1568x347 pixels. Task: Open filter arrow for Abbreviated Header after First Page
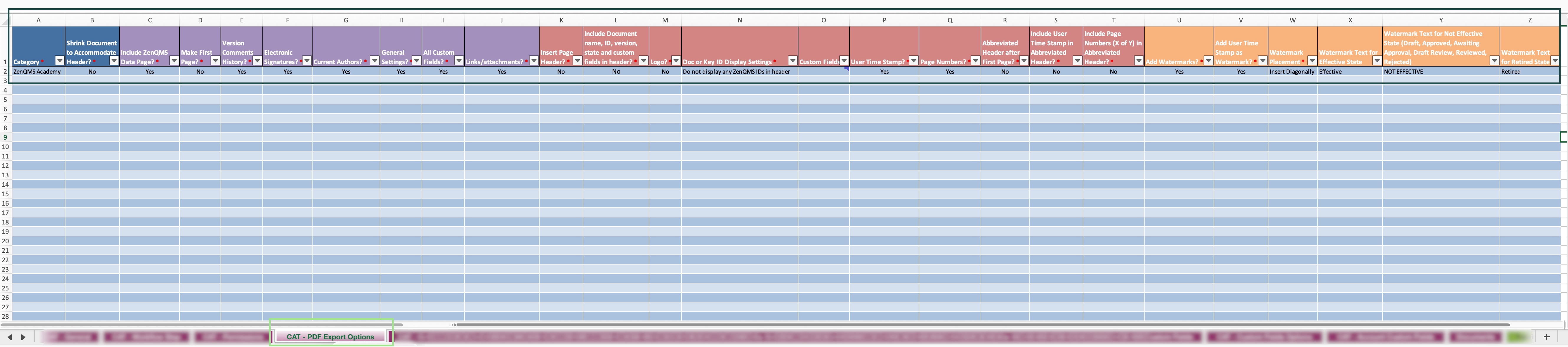1024,61
